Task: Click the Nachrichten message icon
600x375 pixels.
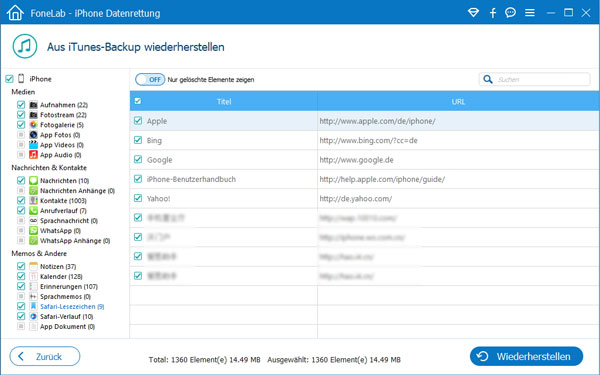Action: (33, 180)
